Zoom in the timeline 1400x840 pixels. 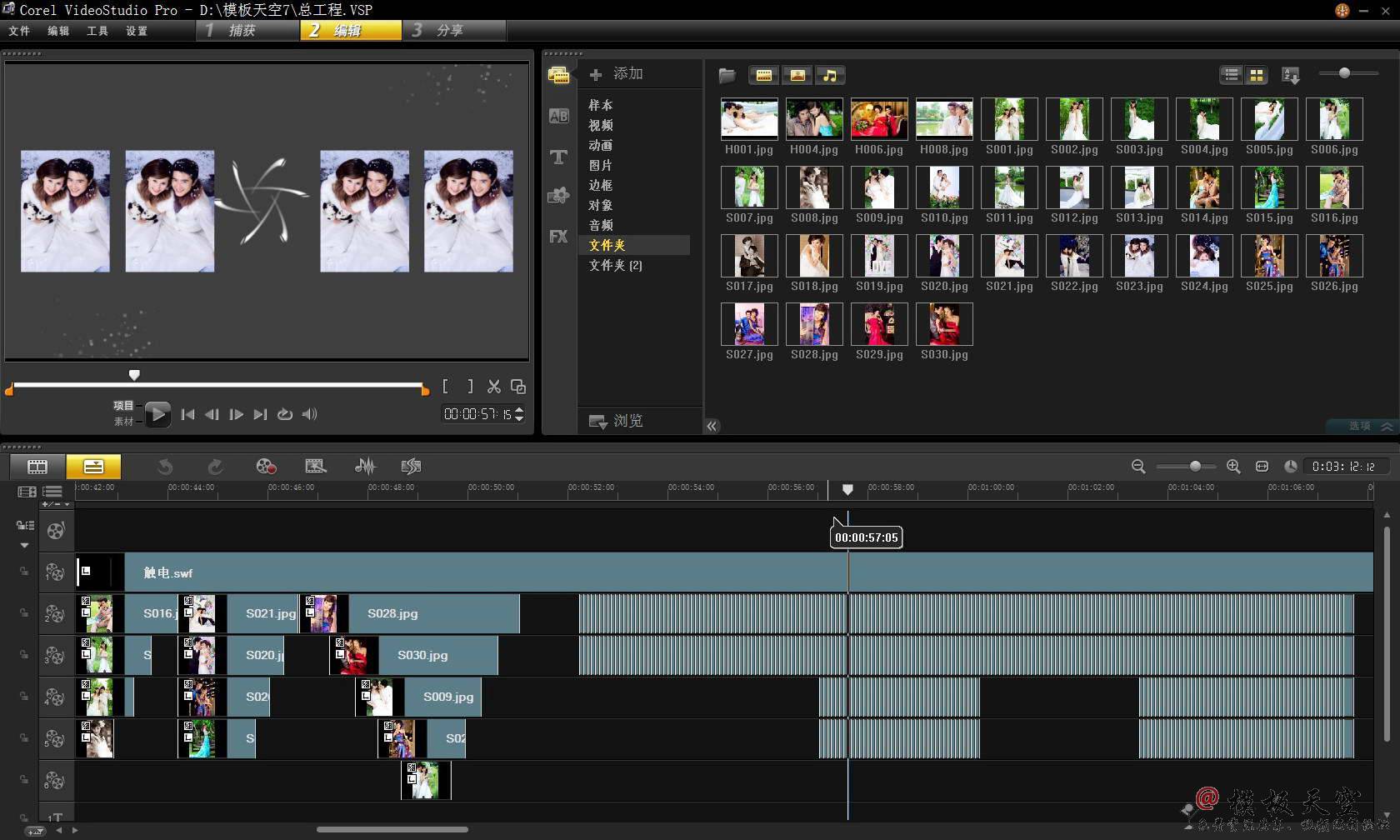pos(1233,467)
